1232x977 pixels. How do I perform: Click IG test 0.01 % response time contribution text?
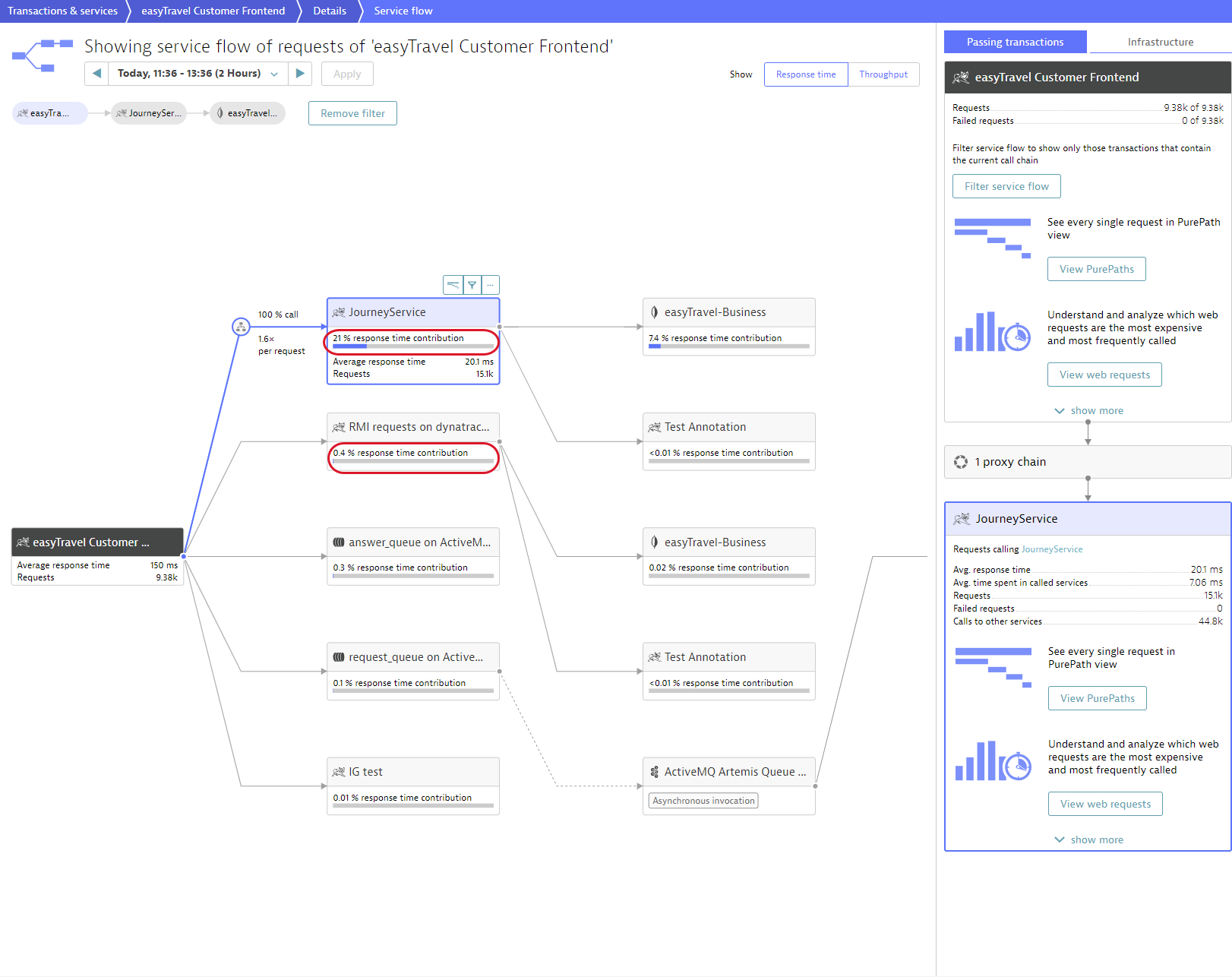(403, 798)
